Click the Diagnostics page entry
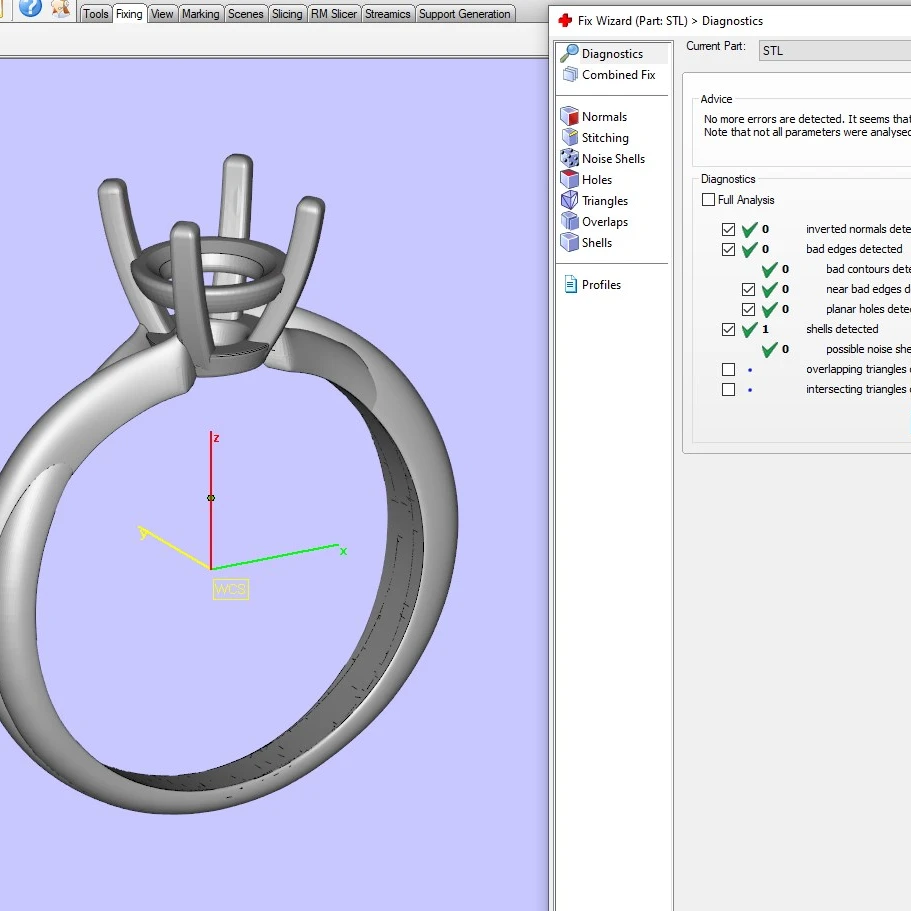 point(613,53)
